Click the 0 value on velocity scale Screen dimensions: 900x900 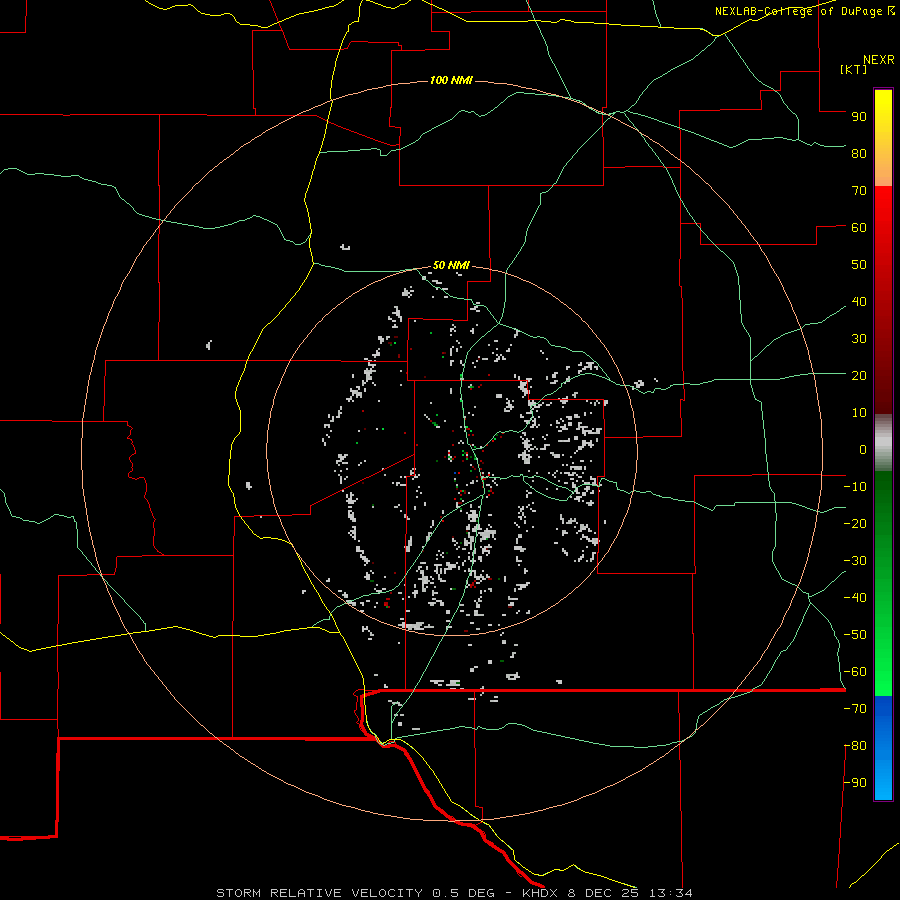point(863,449)
